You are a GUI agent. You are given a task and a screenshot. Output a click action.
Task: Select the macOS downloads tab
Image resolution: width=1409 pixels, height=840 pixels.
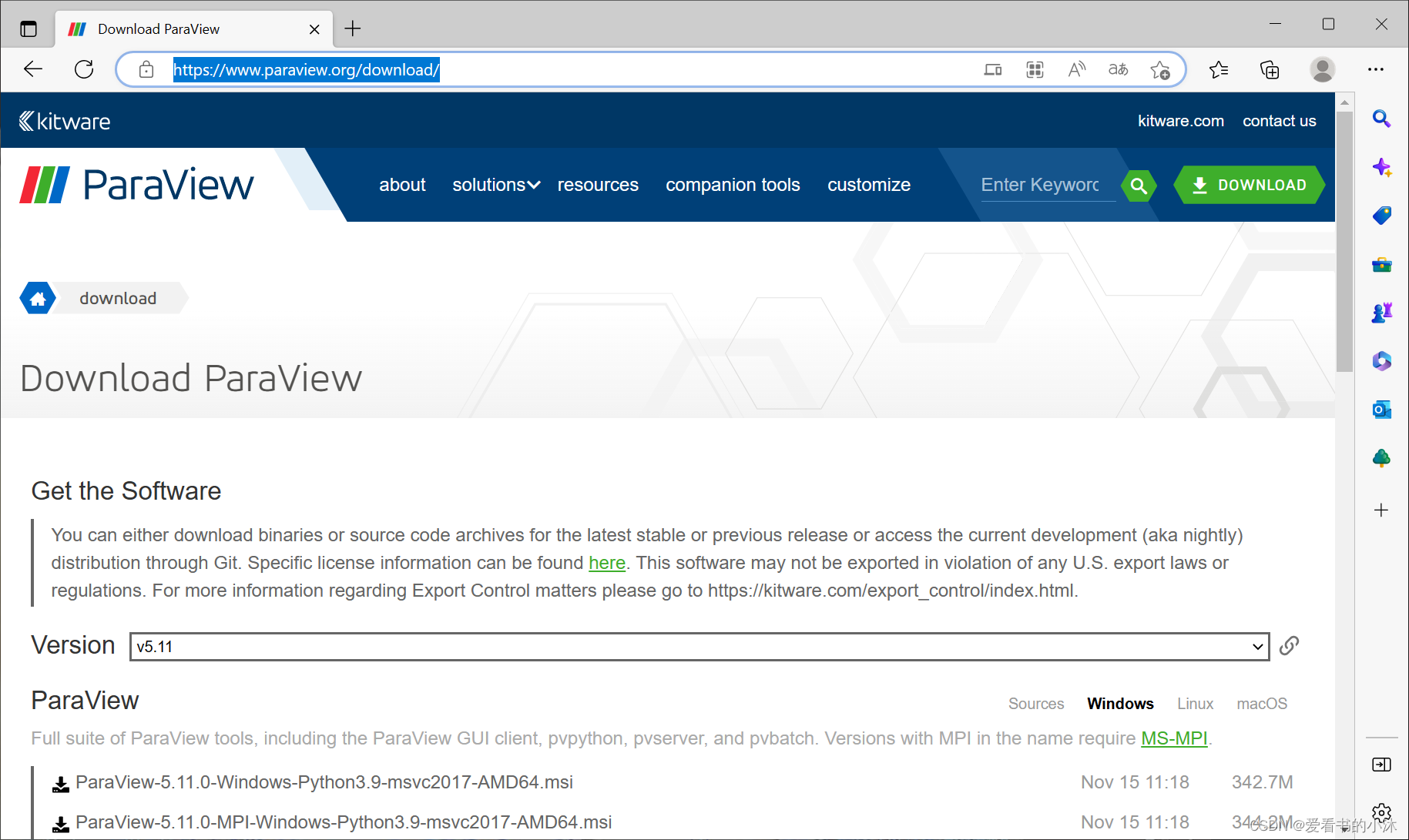[x=1261, y=704]
